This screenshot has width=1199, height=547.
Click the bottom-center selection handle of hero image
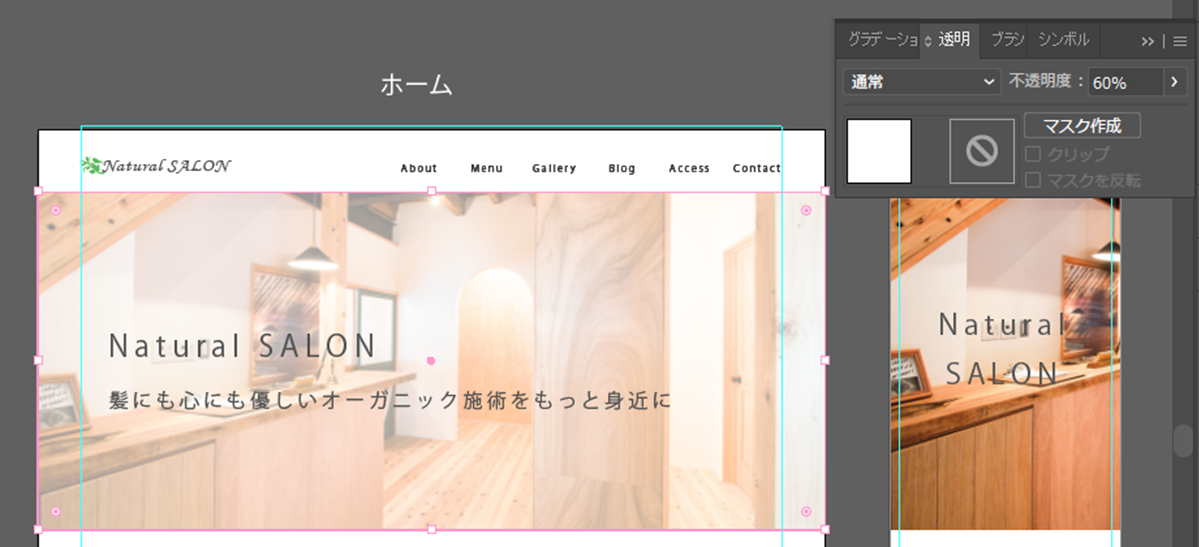click(431, 529)
